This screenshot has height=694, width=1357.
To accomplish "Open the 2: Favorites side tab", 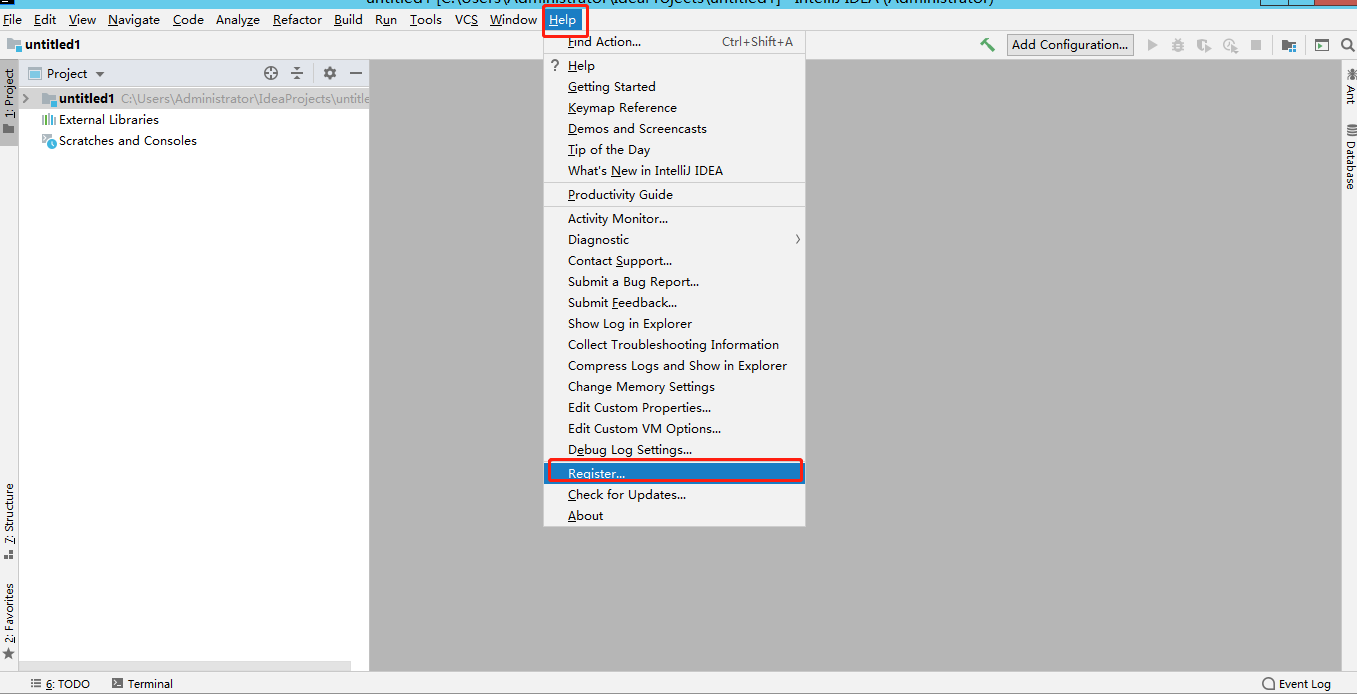I will [x=9, y=622].
